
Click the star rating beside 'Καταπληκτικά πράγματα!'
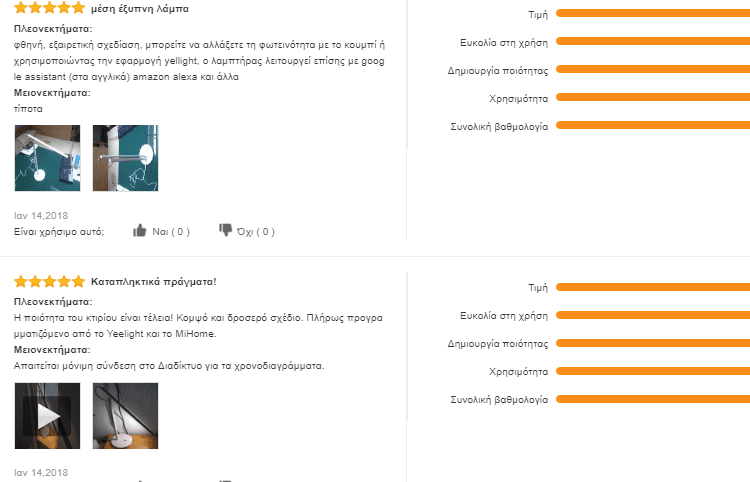49,281
